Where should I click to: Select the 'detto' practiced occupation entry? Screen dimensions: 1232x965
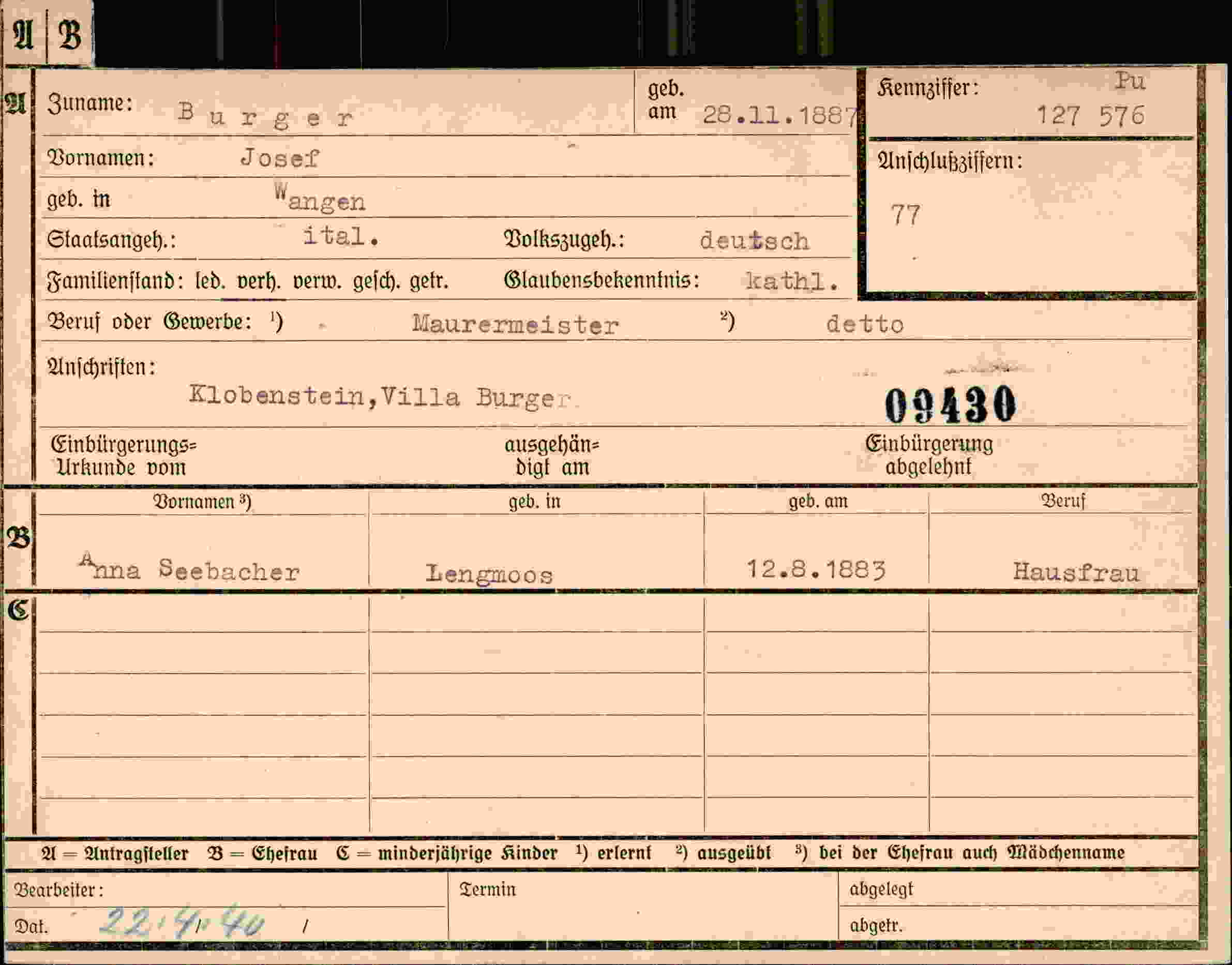click(865, 324)
